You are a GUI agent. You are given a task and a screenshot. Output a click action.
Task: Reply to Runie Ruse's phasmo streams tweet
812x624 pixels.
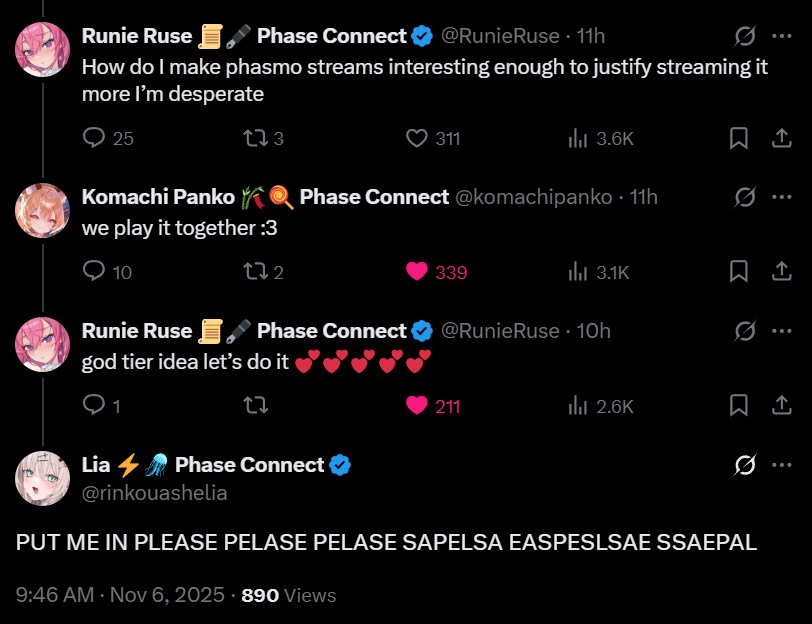tap(108, 138)
